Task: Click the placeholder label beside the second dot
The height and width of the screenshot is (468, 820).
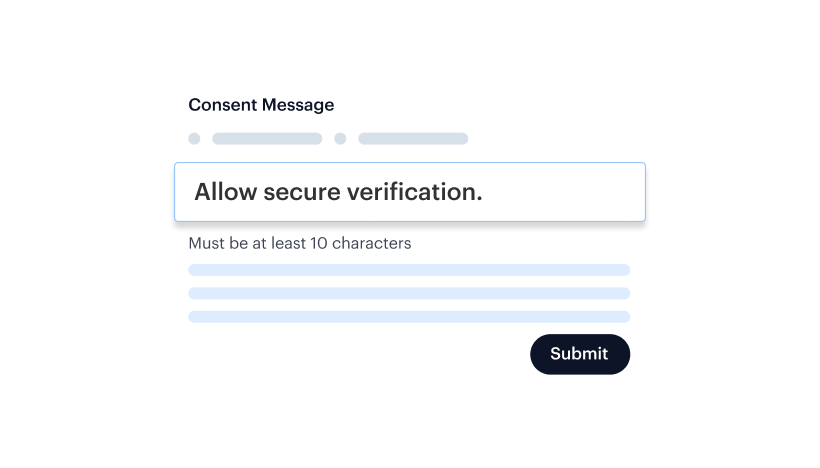Action: coord(413,139)
